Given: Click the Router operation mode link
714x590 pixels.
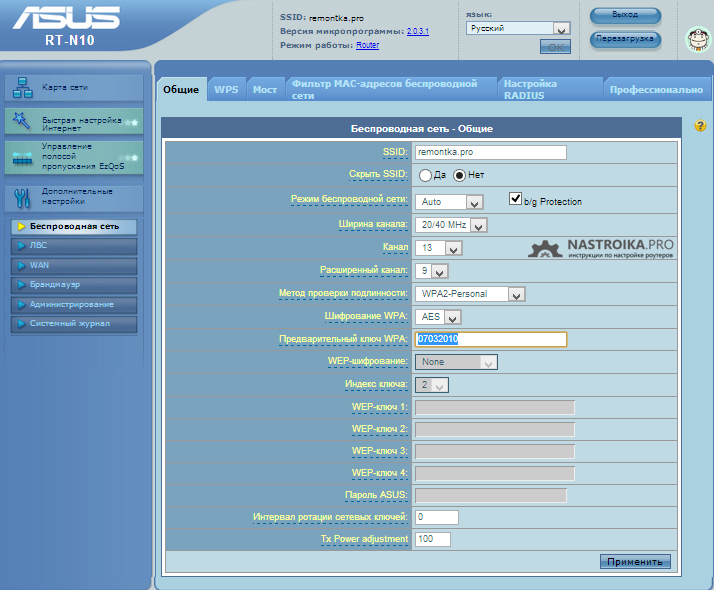Looking at the screenshot, I should (x=367, y=45).
